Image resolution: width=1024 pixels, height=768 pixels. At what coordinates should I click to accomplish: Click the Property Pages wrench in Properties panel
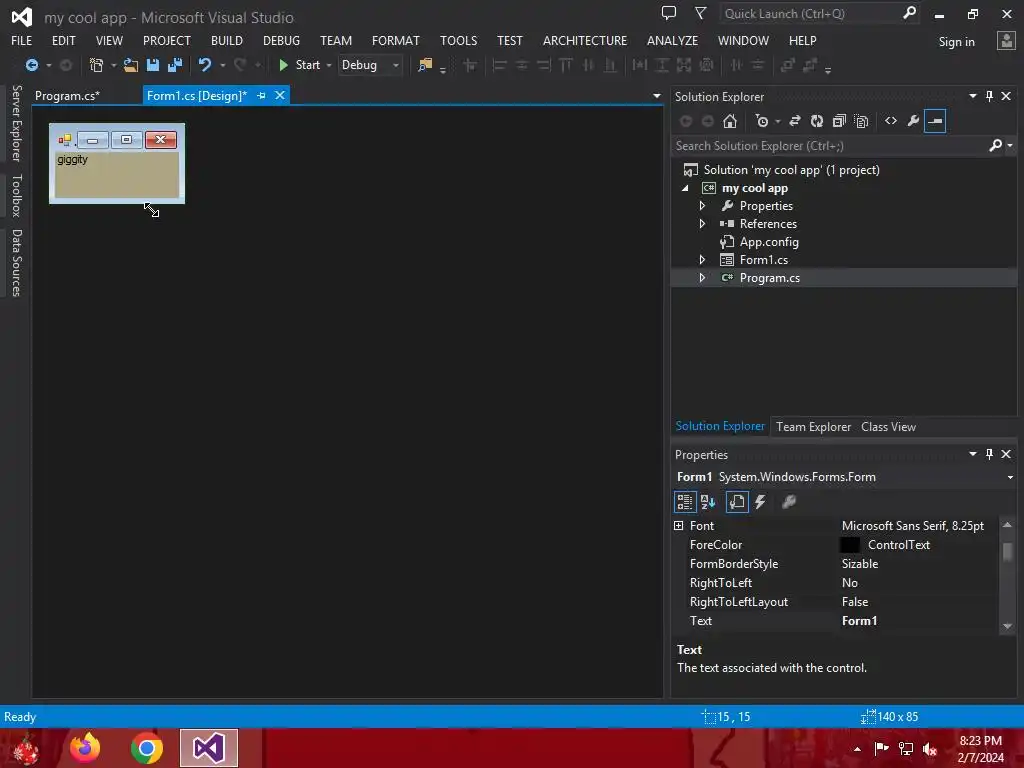pos(789,502)
